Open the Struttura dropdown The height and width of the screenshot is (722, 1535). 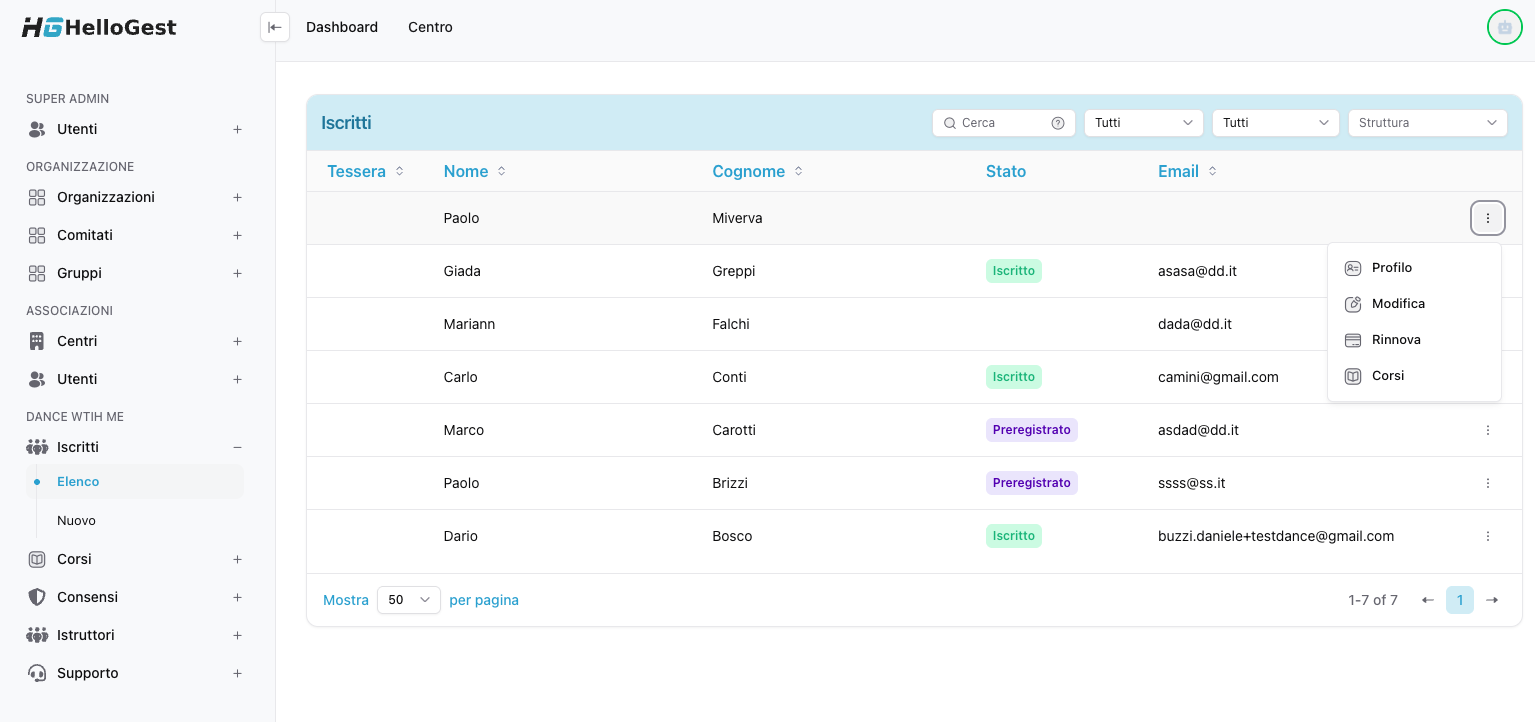[x=1427, y=122]
